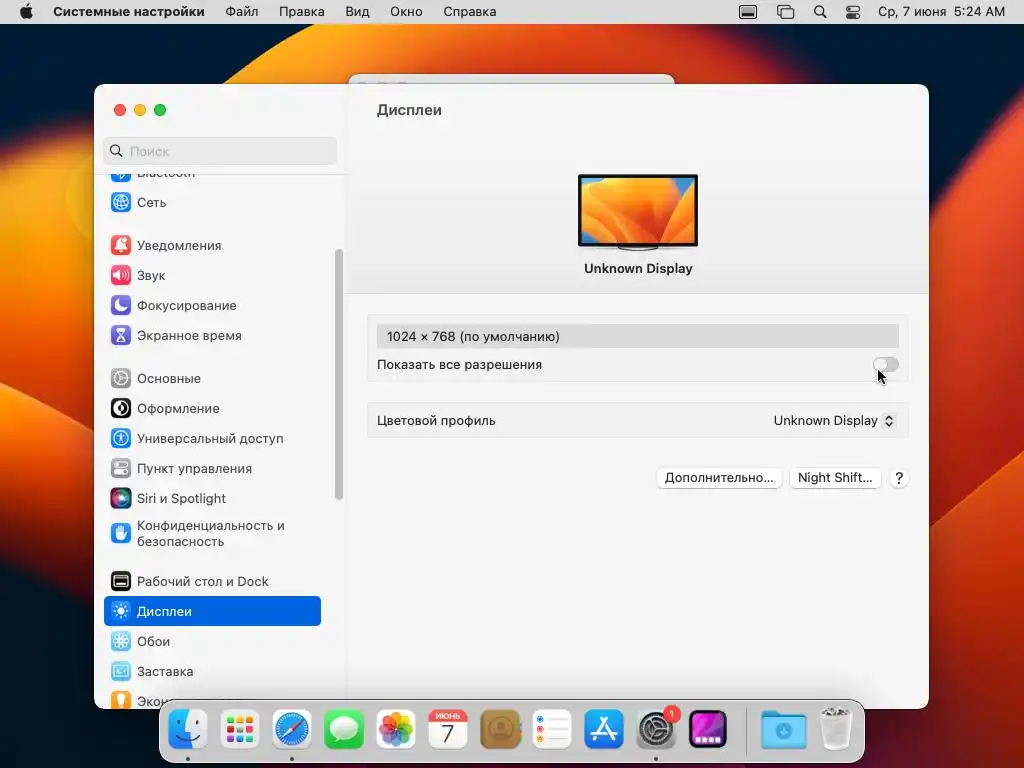The image size is (1024, 768).
Task: Open Downloads folder in the Dock
Action: [784, 729]
